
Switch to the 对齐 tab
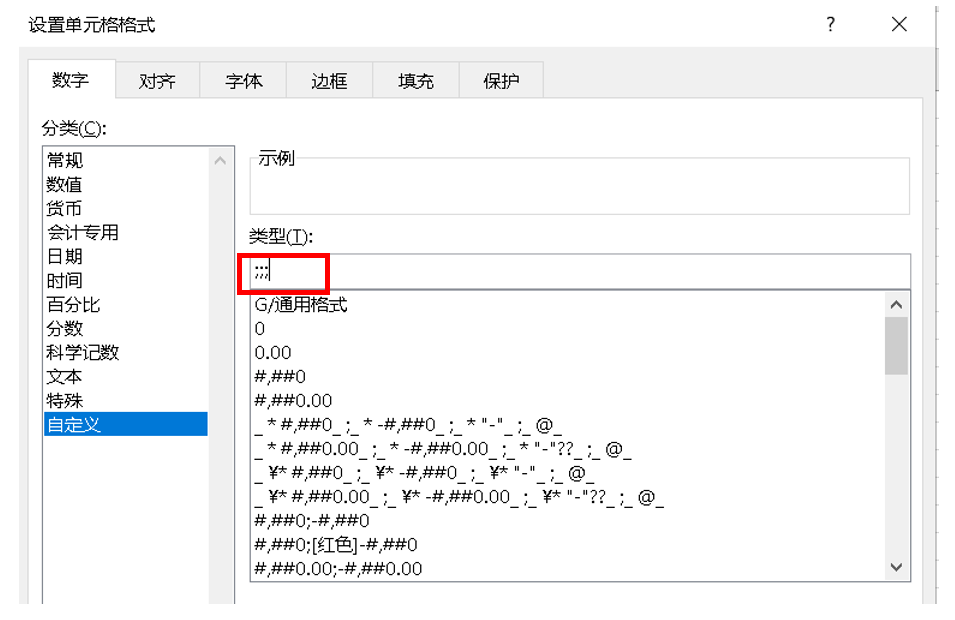pos(157,80)
